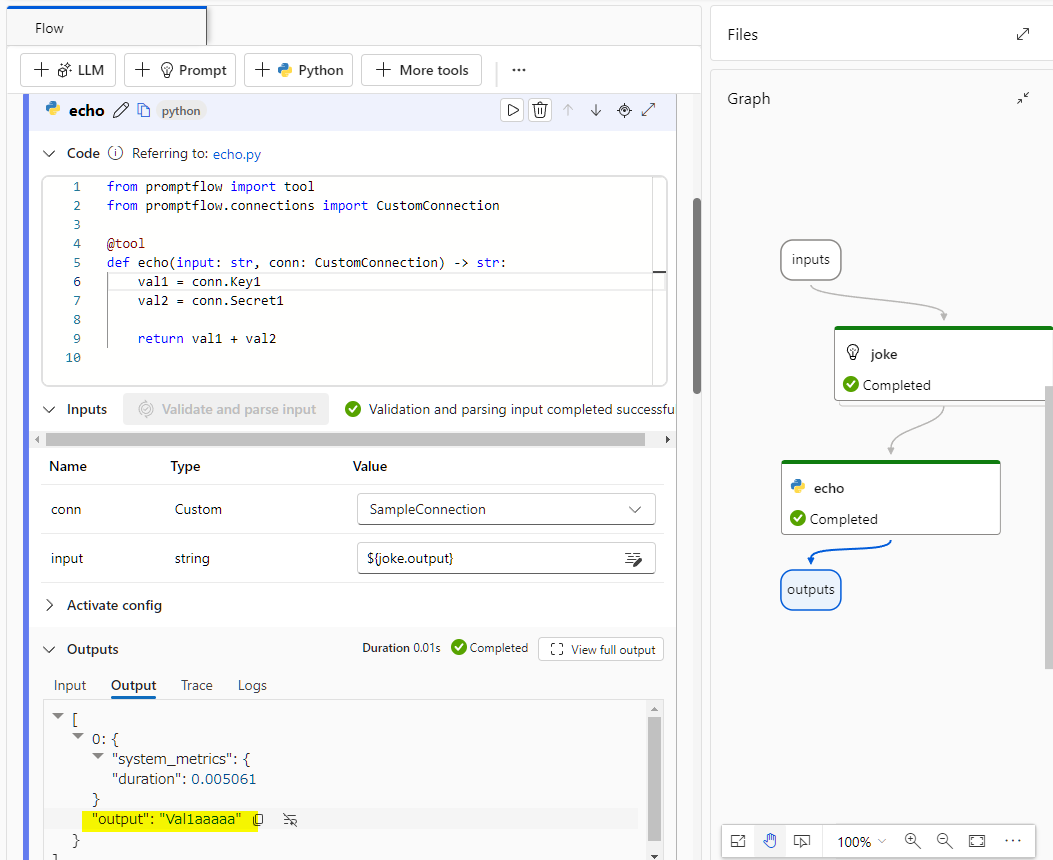Collapse the root JSON array triangle
The image size is (1053, 860).
(58, 716)
